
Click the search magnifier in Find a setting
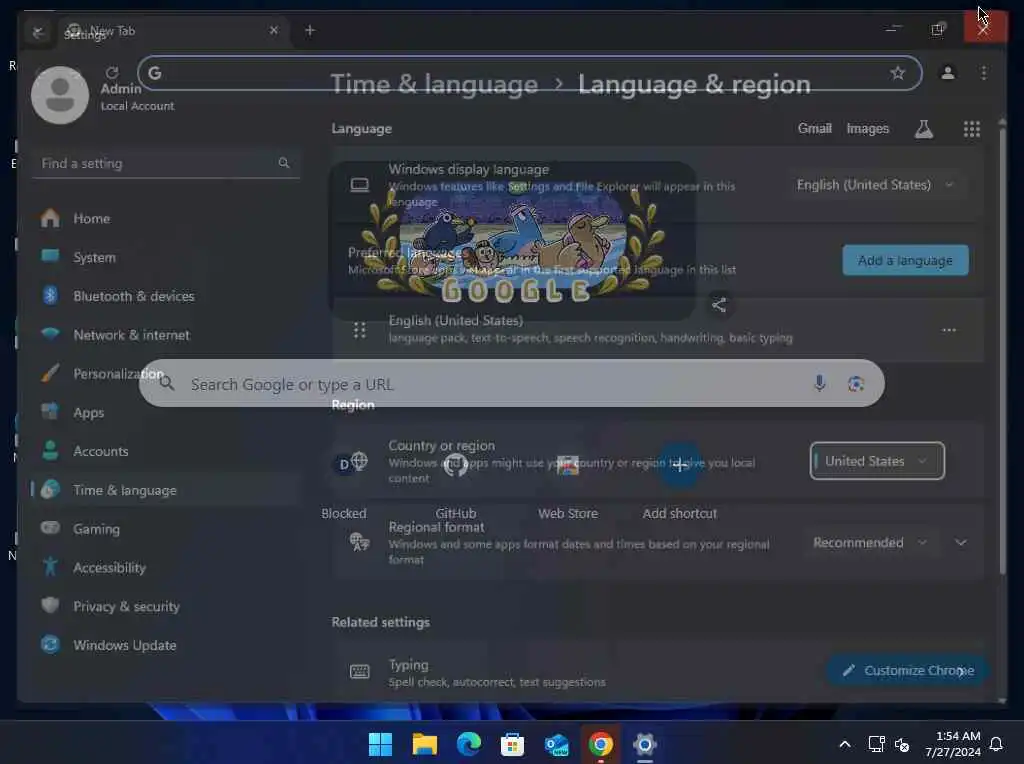283,163
